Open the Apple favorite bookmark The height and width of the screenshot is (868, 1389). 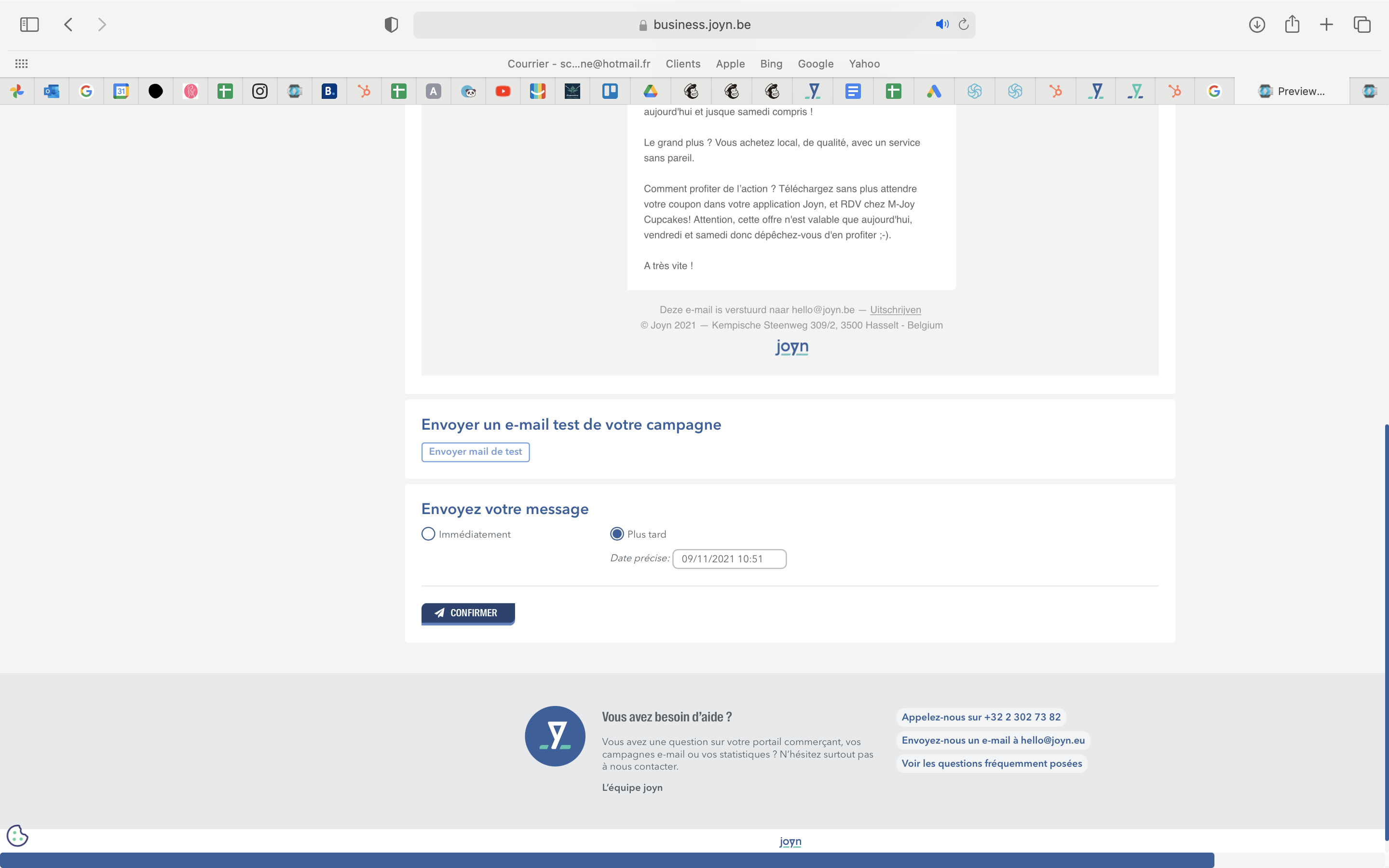click(x=730, y=64)
